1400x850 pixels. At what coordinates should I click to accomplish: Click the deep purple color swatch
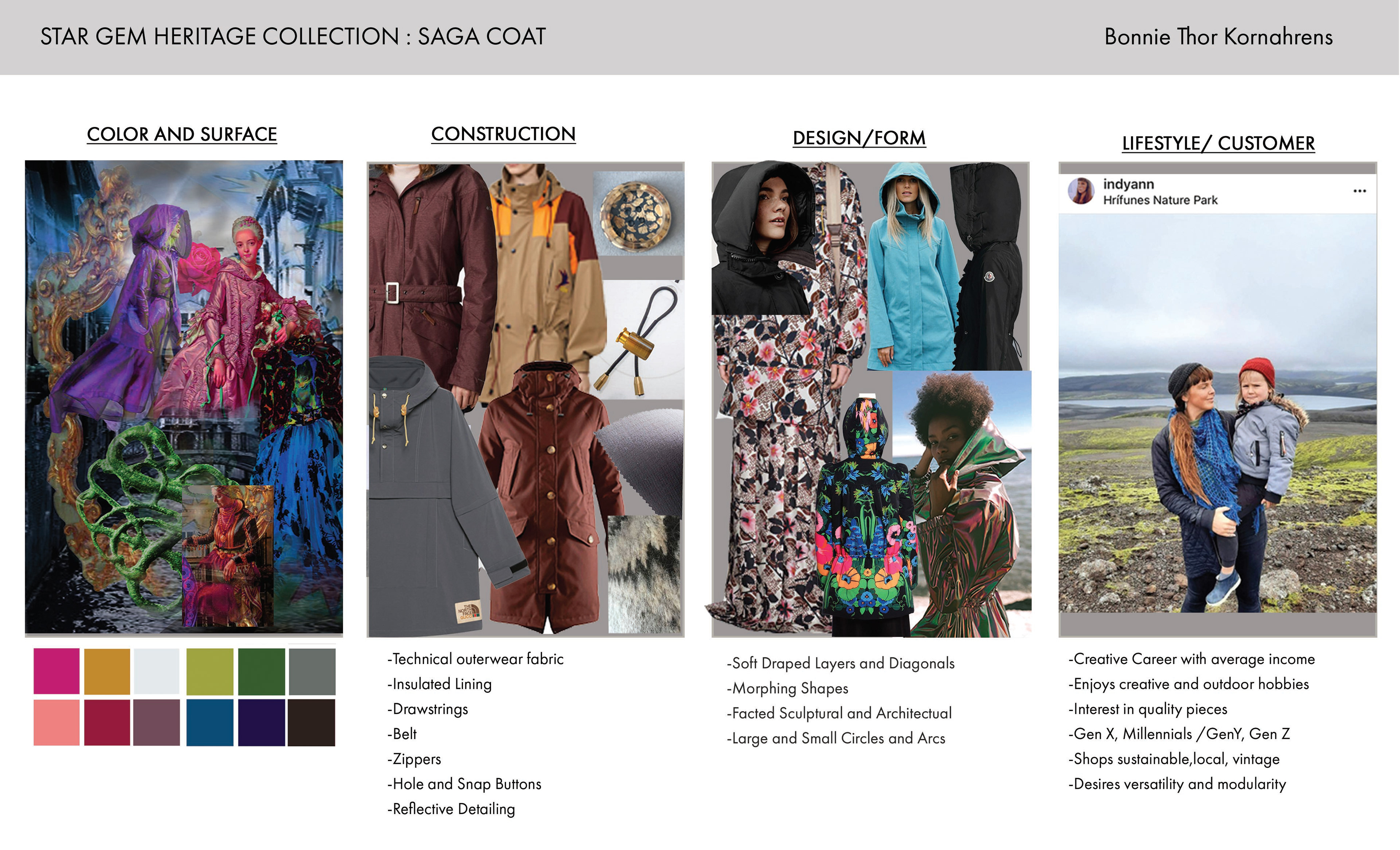click(261, 722)
